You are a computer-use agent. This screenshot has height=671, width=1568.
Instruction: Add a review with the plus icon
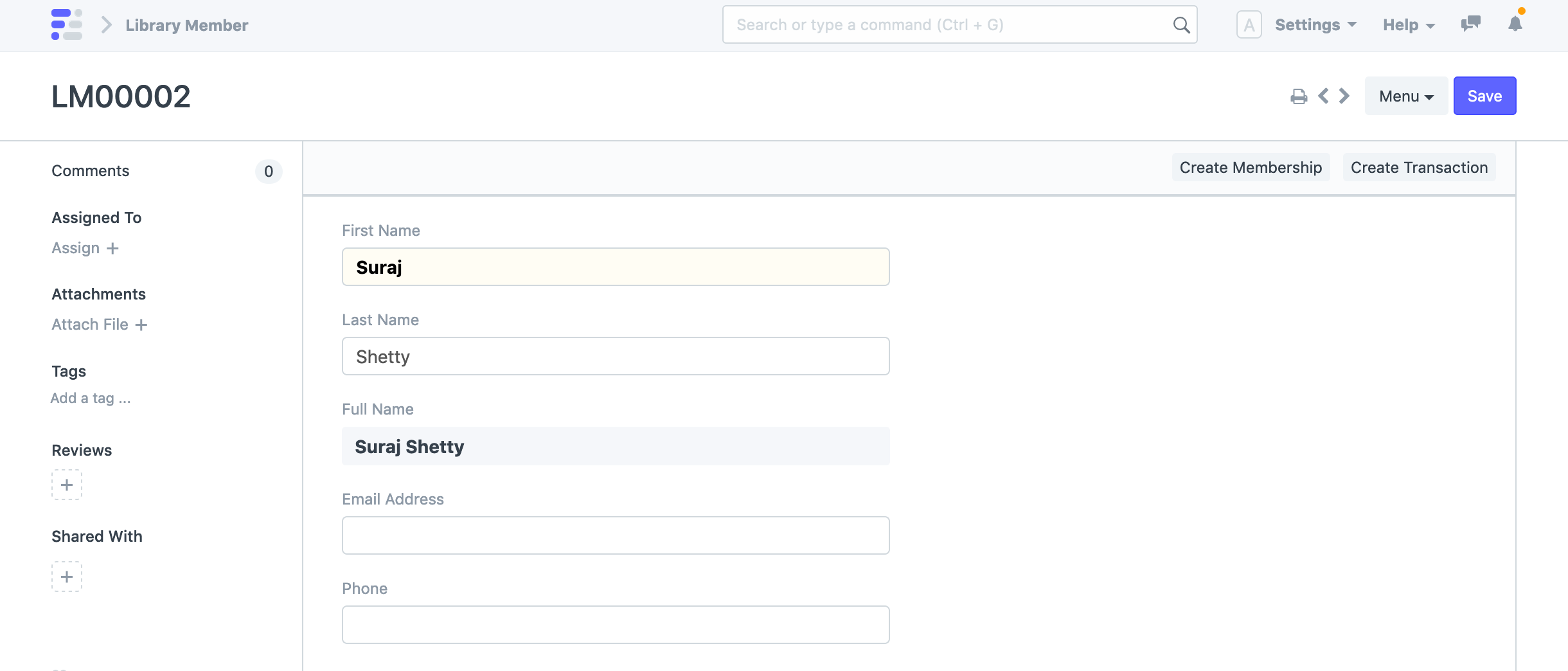point(67,485)
